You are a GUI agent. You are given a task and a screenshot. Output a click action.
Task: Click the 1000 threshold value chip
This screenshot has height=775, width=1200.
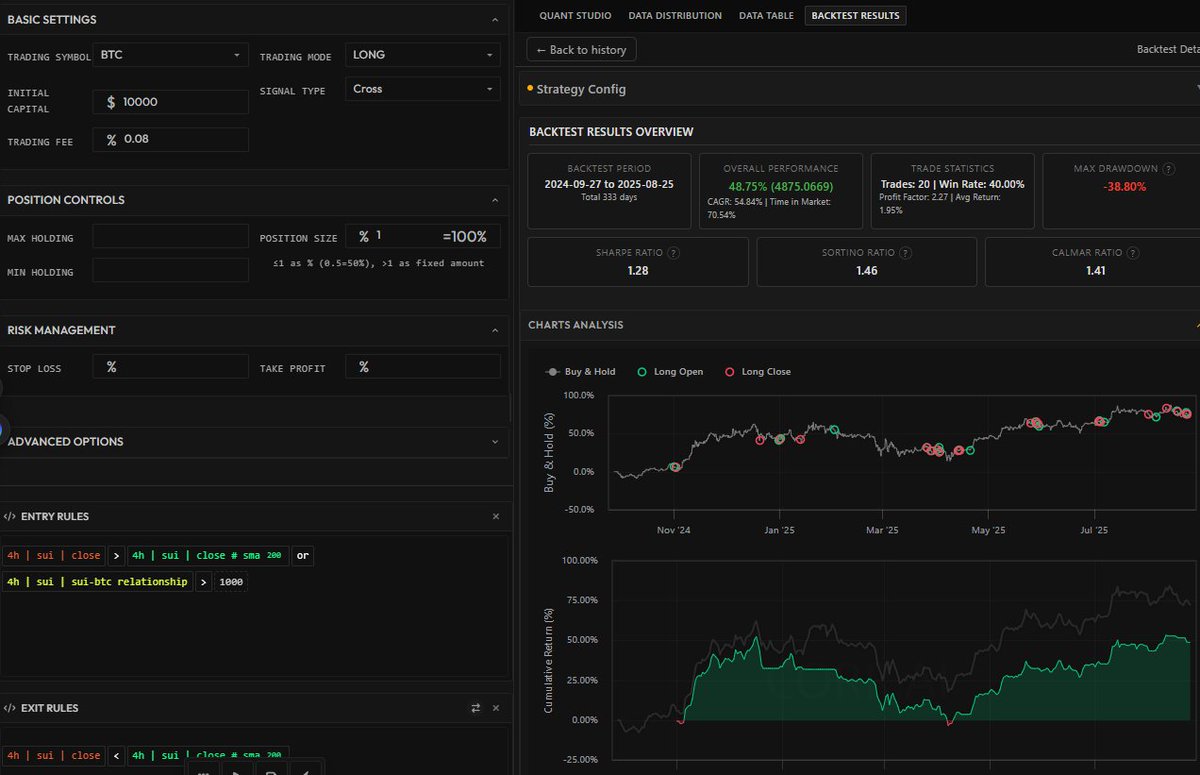[x=230, y=581]
